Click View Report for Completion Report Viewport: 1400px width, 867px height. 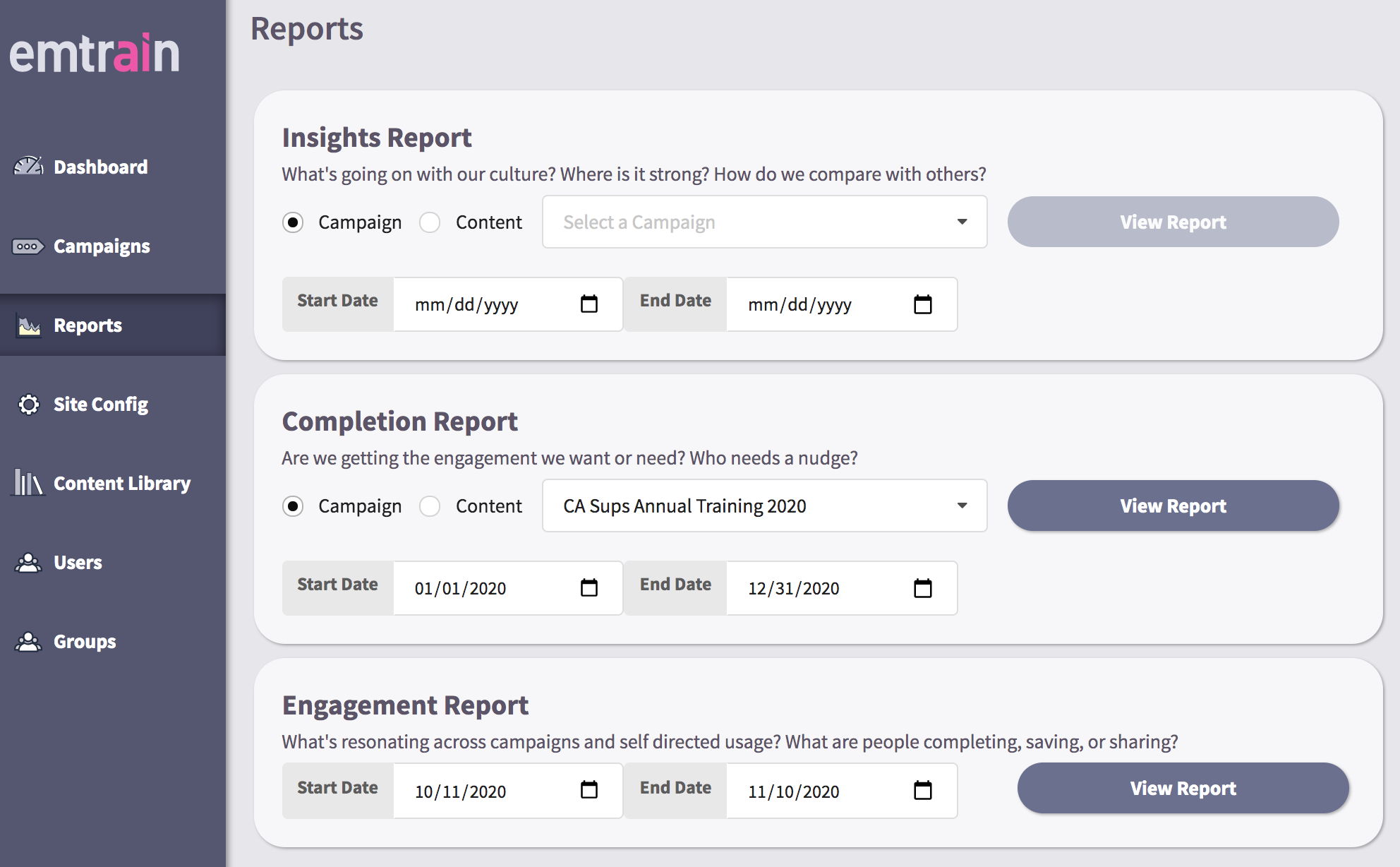[x=1173, y=506]
